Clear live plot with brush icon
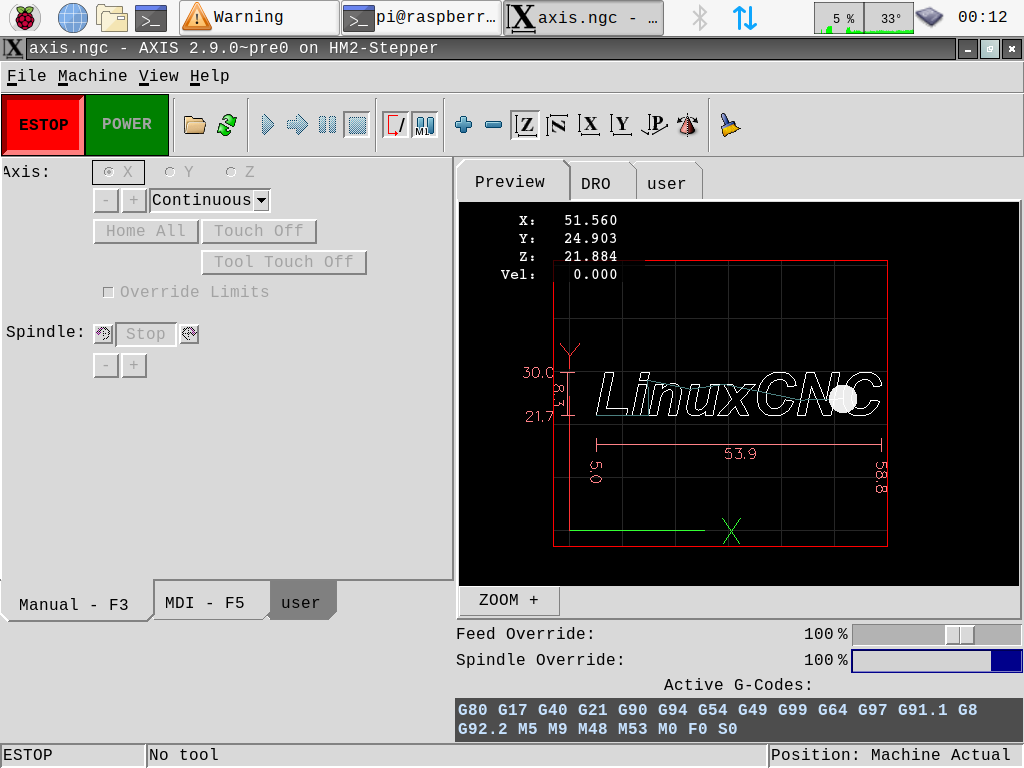The height and width of the screenshot is (768, 1024). [729, 125]
